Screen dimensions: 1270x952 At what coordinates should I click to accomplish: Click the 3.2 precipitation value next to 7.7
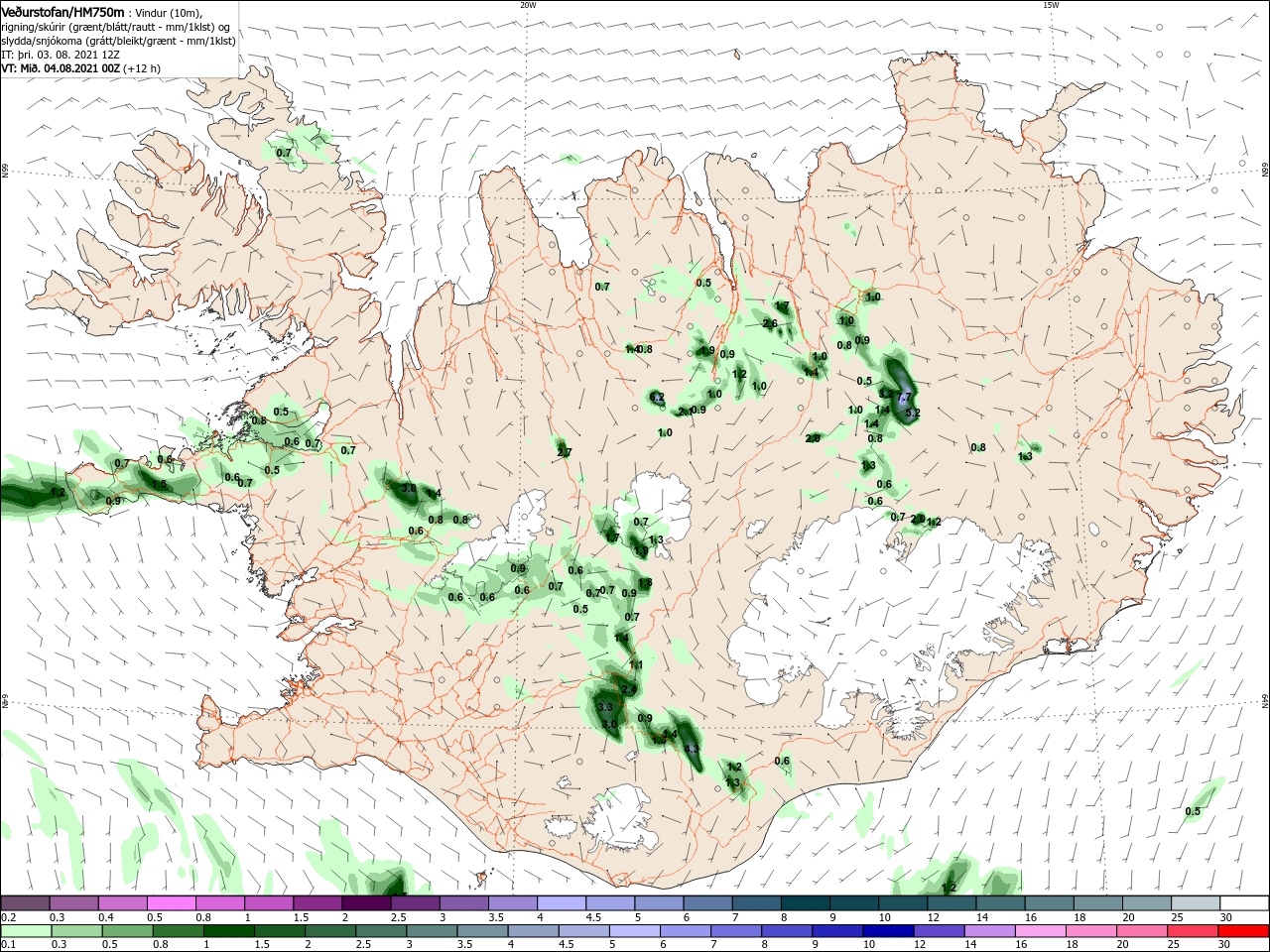pos(886,394)
